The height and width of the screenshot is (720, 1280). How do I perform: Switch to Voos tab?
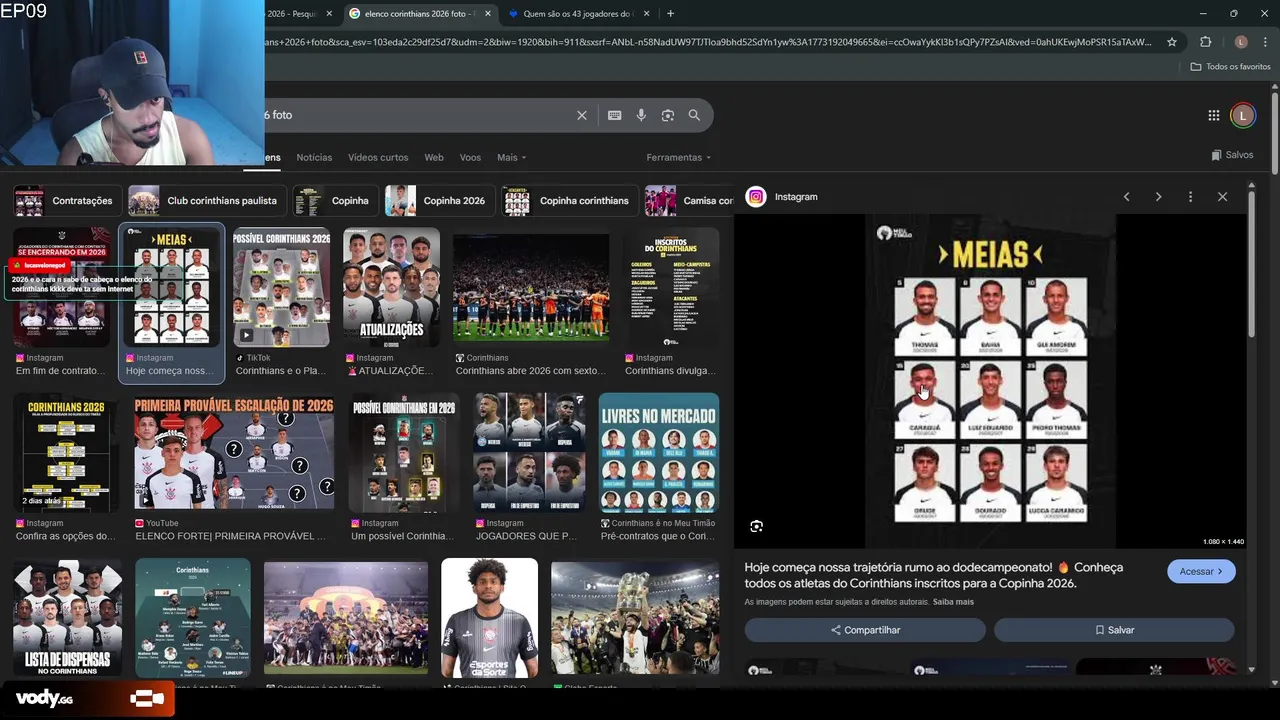click(470, 158)
